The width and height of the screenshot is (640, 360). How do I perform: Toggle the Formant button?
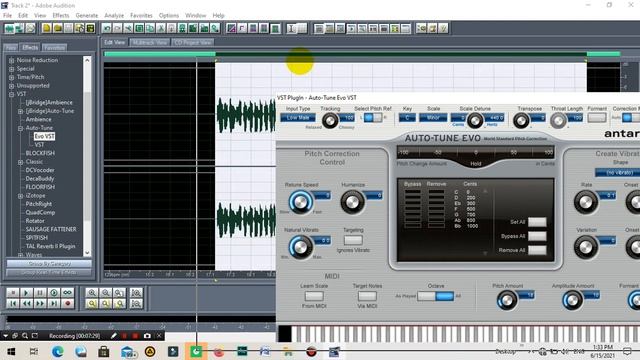pyautogui.click(x=597, y=118)
